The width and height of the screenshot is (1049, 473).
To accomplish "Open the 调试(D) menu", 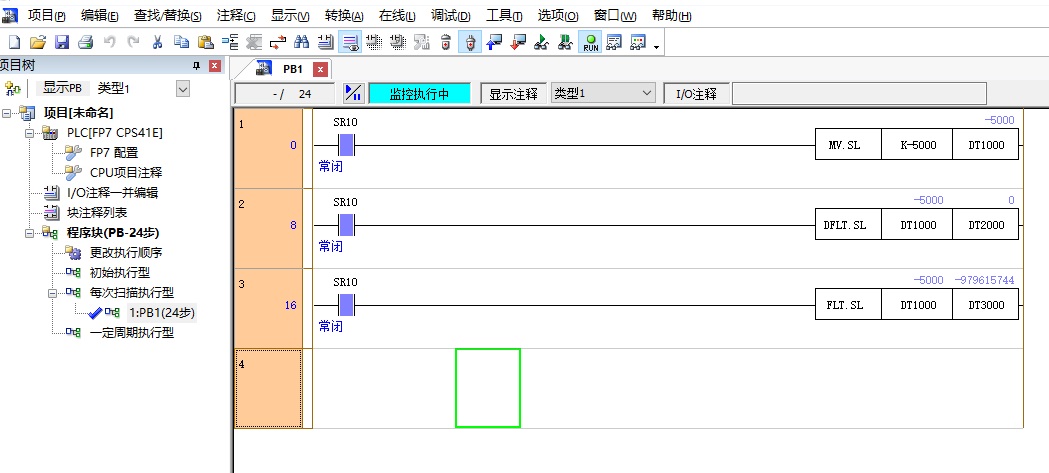I will pyautogui.click(x=450, y=16).
